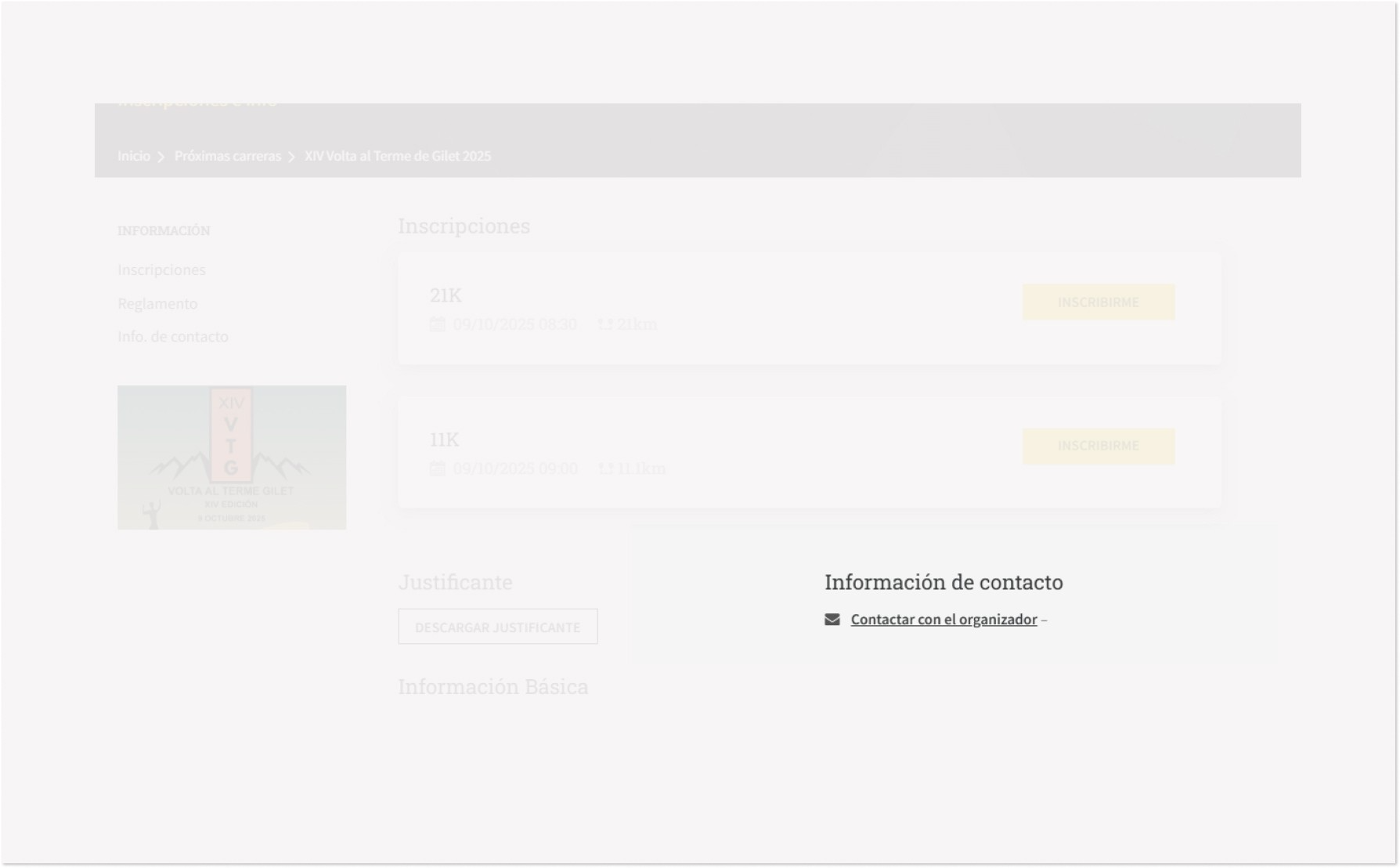The height and width of the screenshot is (868, 1400).
Task: Click INSCRIBIRME for the 11K race
Action: pos(1099,446)
